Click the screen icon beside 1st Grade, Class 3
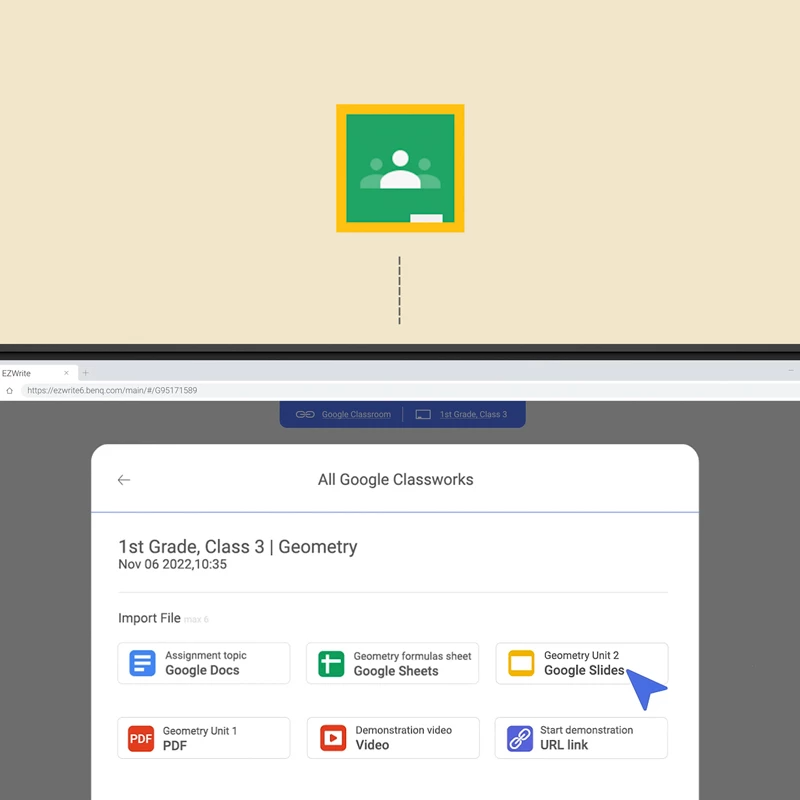This screenshot has width=800, height=800. point(423,414)
